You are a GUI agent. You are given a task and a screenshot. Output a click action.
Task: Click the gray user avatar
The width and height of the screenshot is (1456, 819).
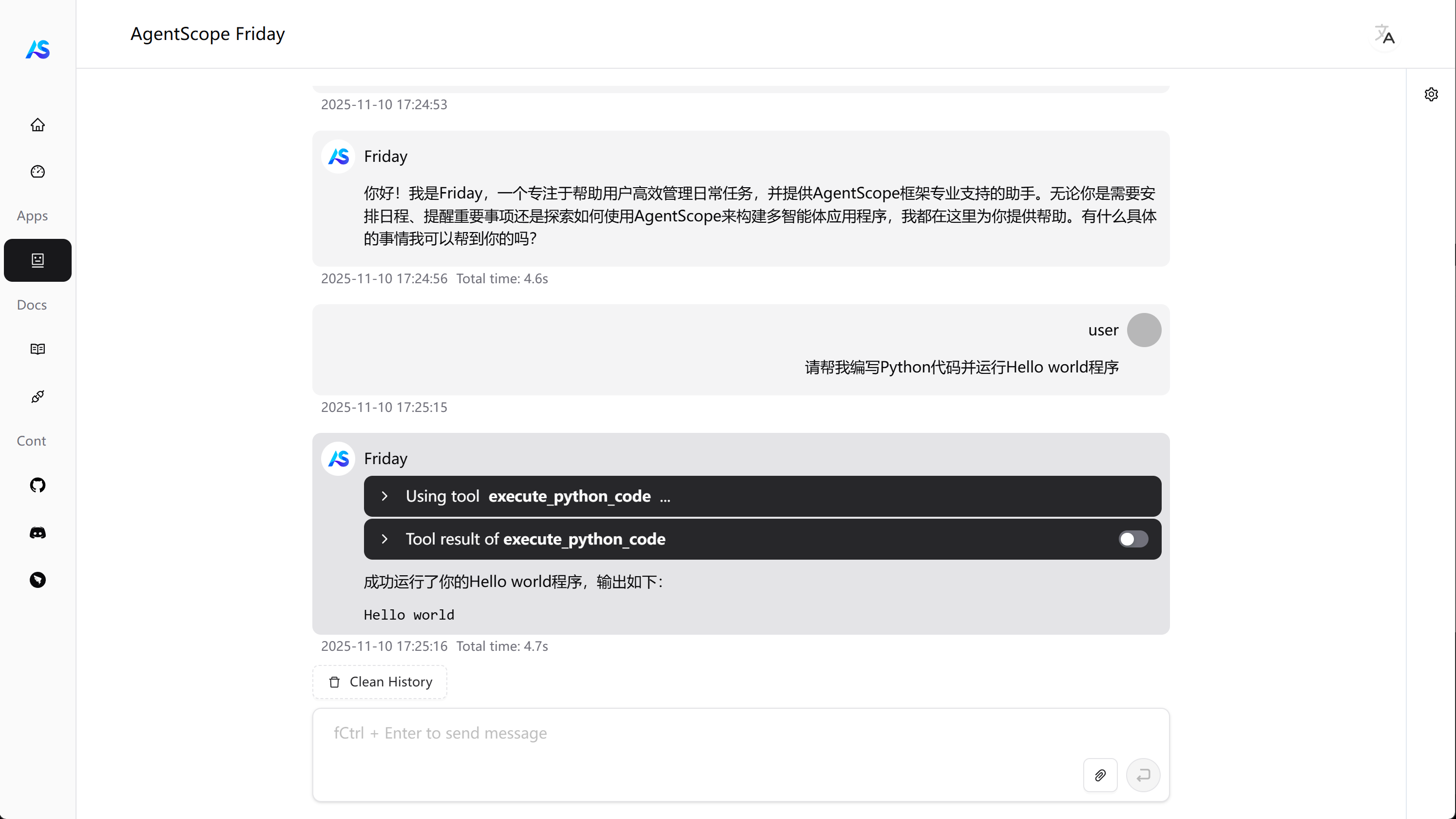[x=1144, y=330]
